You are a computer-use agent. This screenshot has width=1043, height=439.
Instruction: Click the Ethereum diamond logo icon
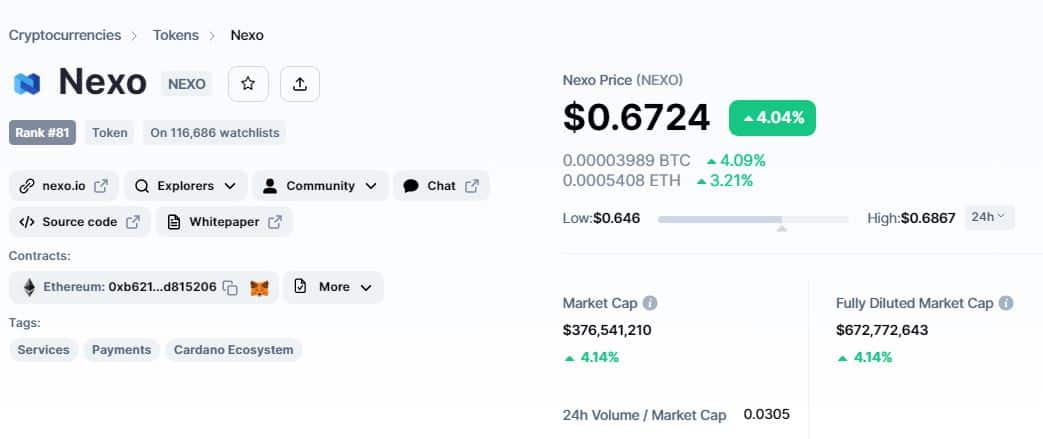click(29, 287)
